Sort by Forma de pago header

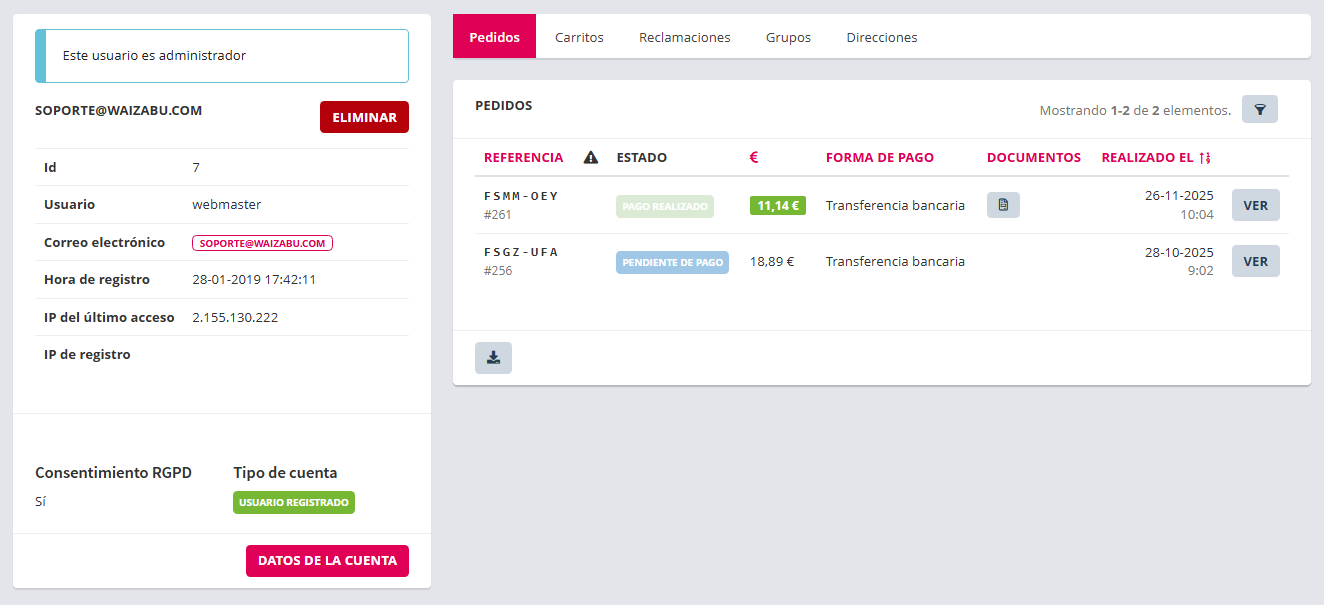(879, 157)
